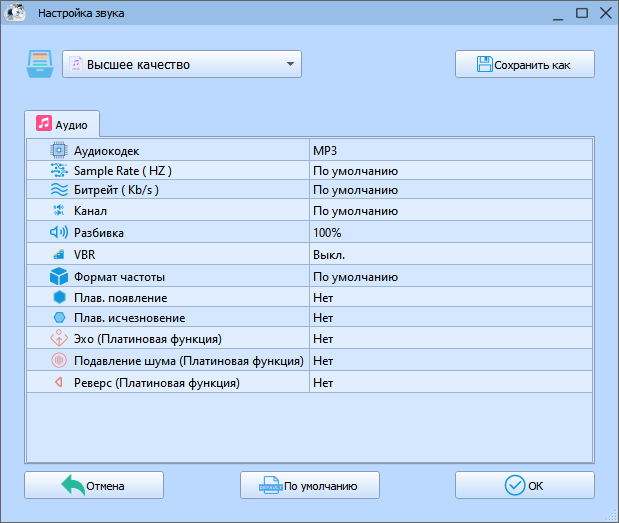Viewport: 619px width, 523px height.
Task: Select the Битрейт value По умолчанию
Action: pyautogui.click(x=451, y=189)
